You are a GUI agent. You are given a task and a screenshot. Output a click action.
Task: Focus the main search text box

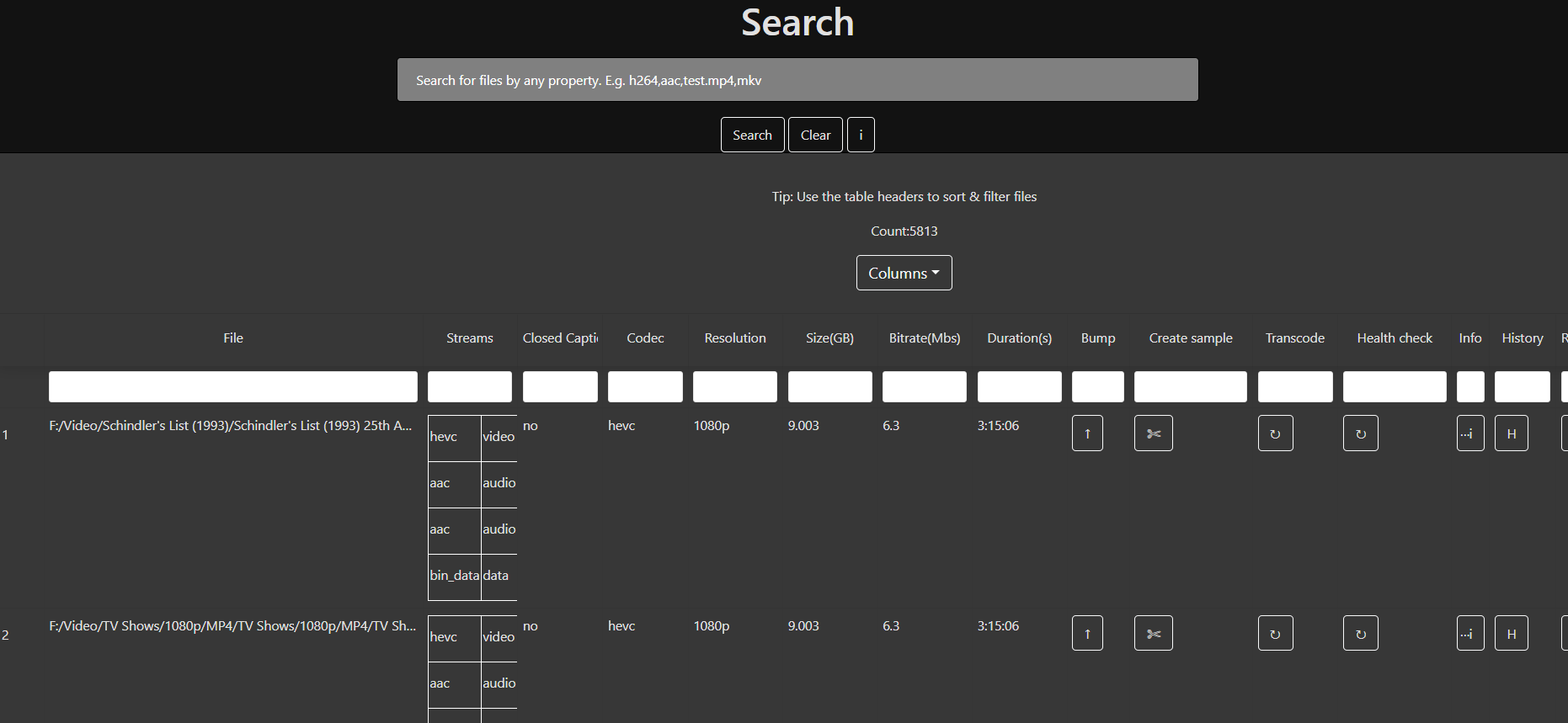click(797, 80)
